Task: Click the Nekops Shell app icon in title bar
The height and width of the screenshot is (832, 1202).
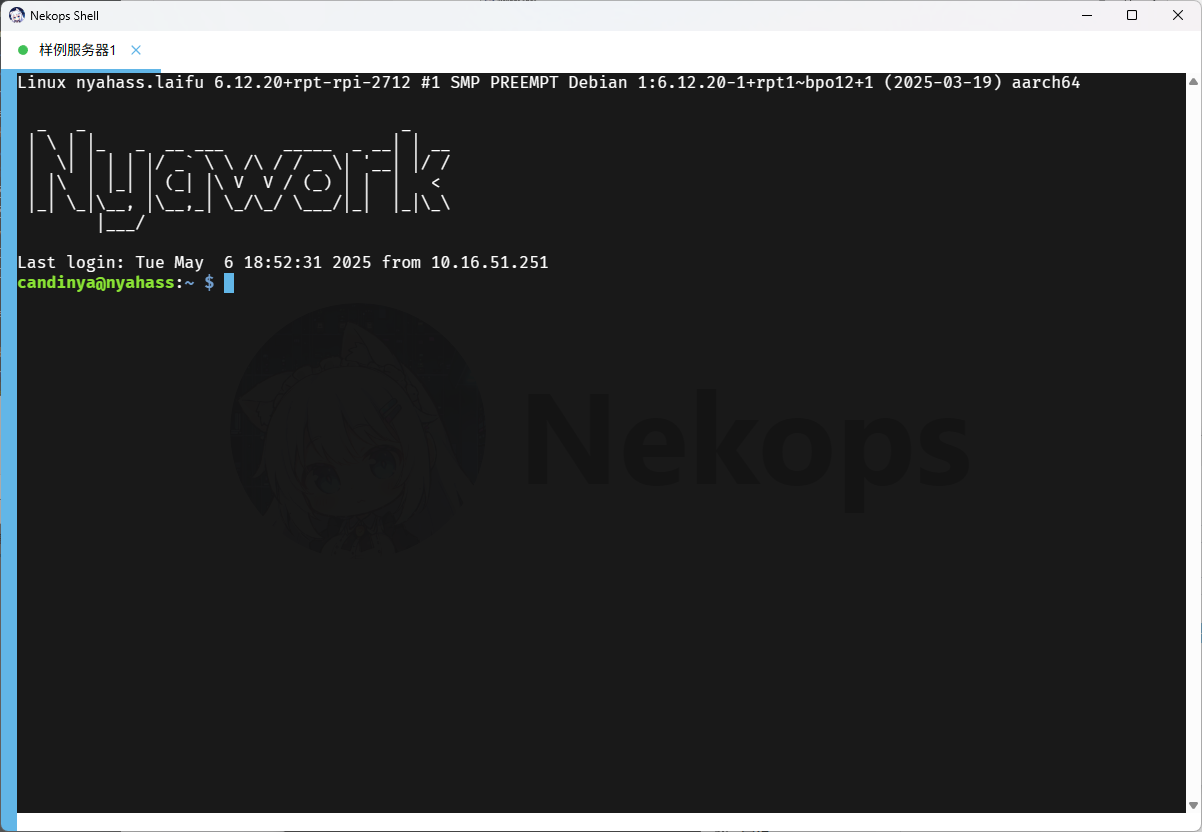Action: (x=17, y=15)
